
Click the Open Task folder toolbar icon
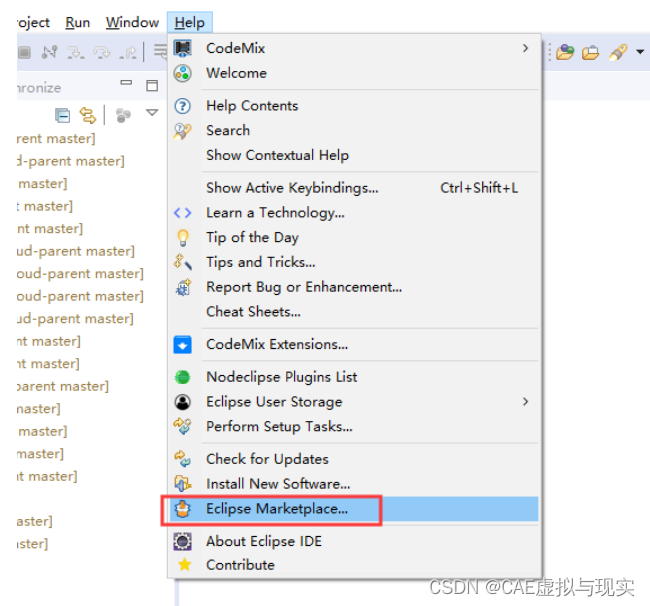pos(590,53)
